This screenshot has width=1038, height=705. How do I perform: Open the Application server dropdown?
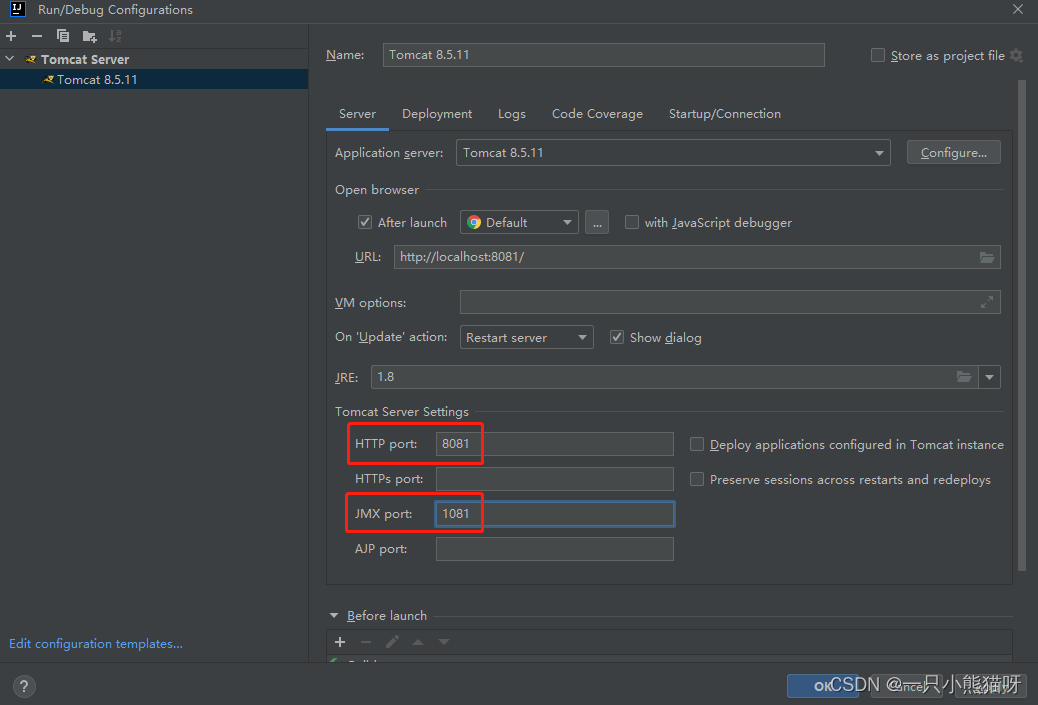[673, 153]
